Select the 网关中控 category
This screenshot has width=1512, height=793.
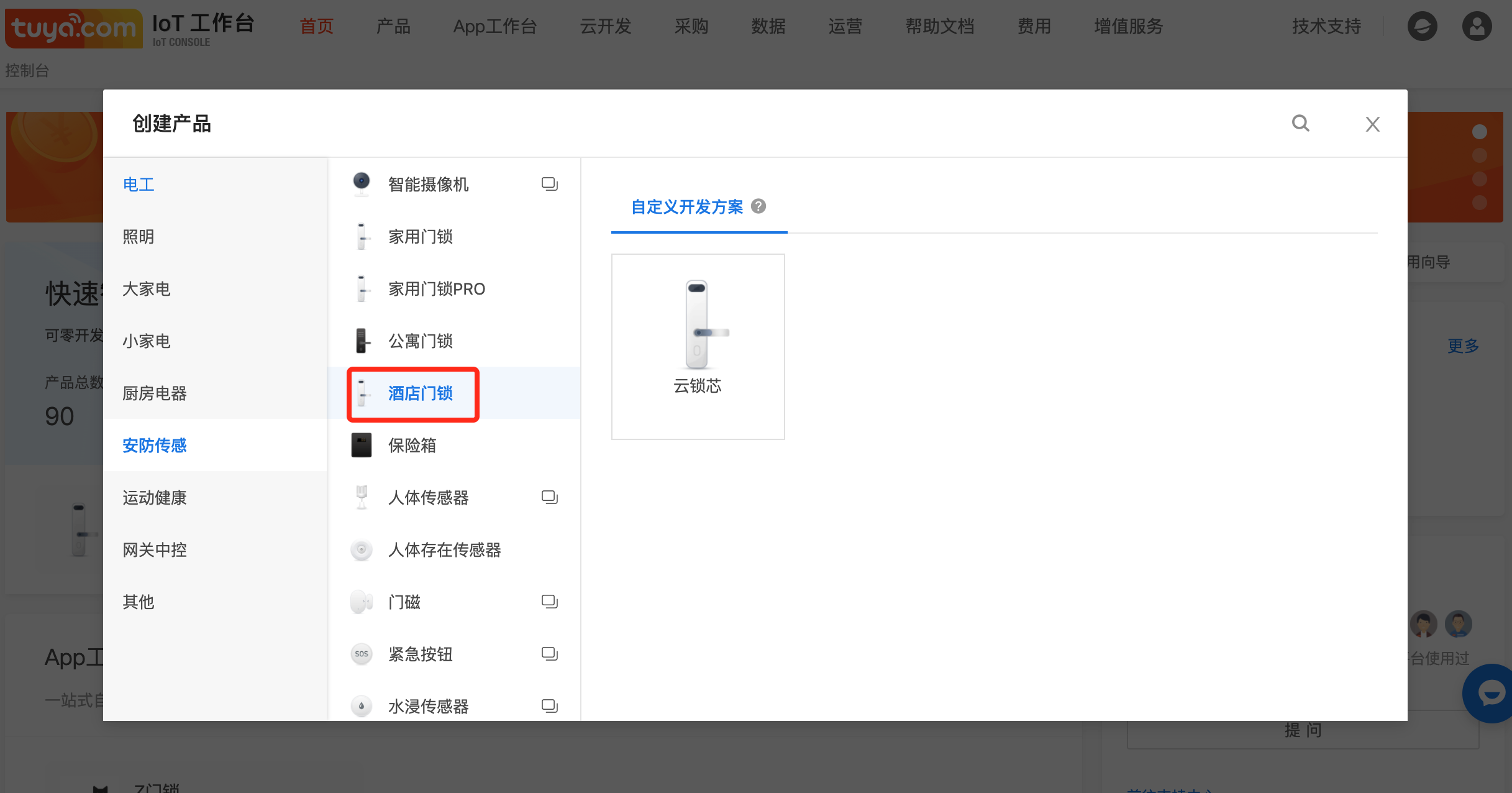point(215,549)
